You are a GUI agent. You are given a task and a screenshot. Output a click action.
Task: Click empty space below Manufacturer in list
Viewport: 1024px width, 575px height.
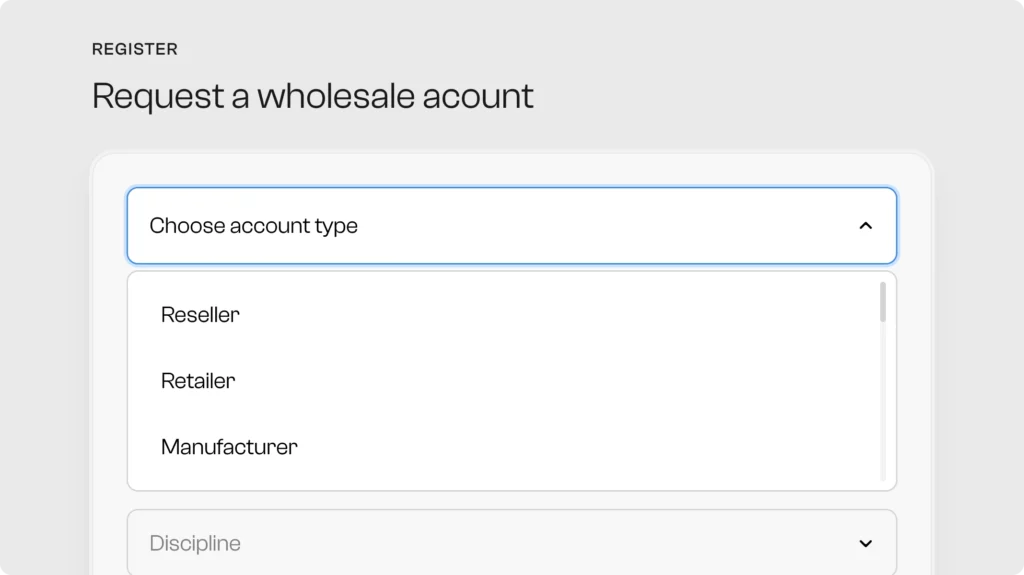[x=500, y=478]
